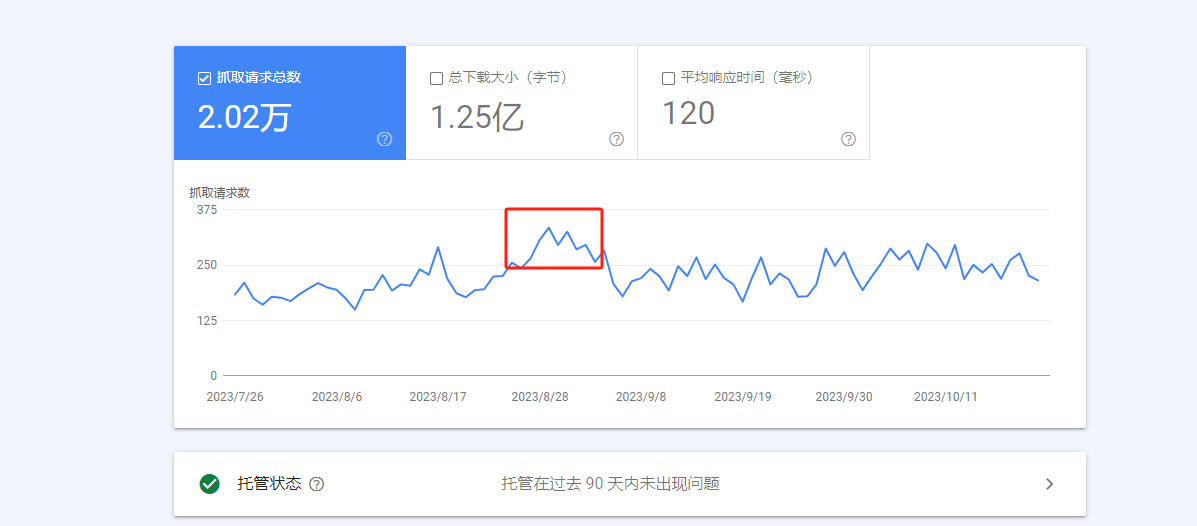This screenshot has width=1197, height=526.
Task: Uncheck the 抓取请求总数 checkbox
Action: point(204,78)
